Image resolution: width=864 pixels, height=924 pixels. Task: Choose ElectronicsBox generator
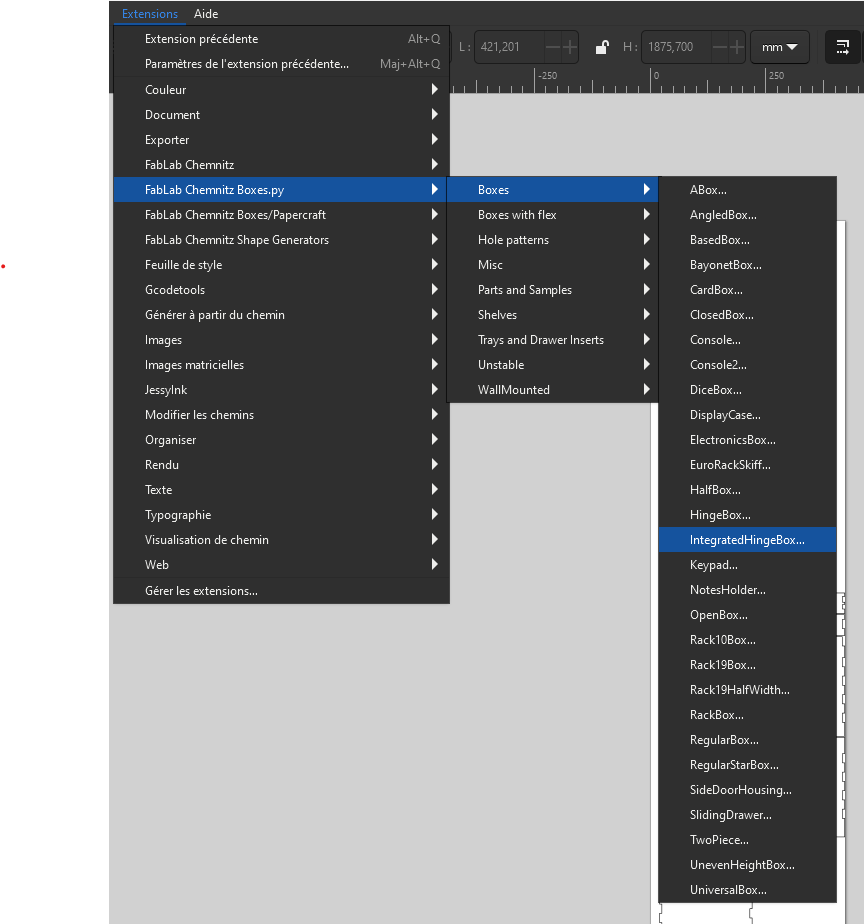tap(747, 440)
